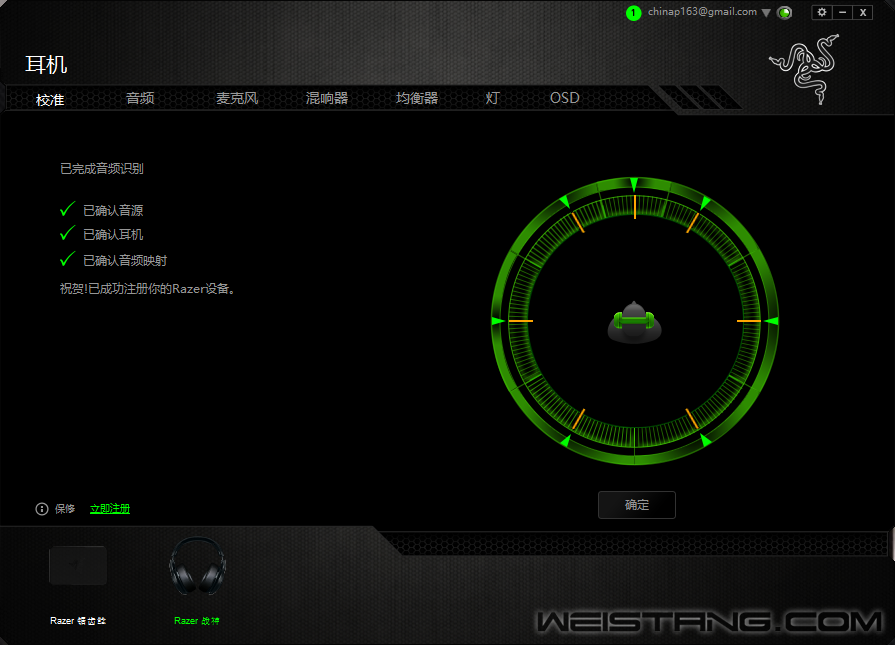Click the 保修 warranty label

(65, 509)
